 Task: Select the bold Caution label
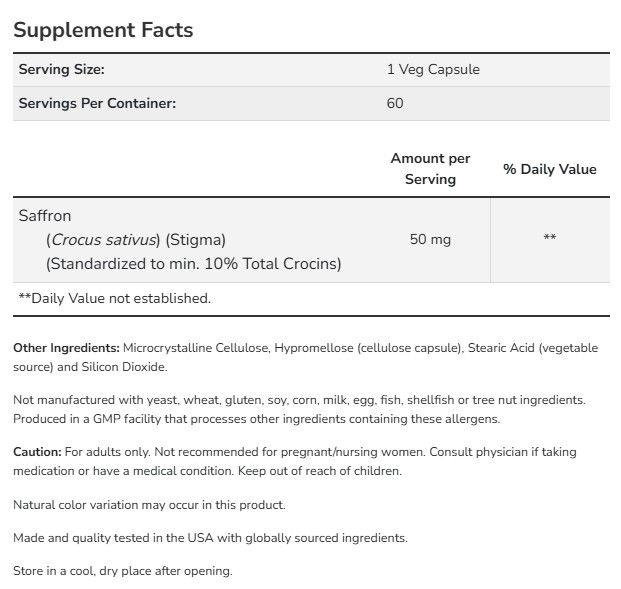(37, 452)
